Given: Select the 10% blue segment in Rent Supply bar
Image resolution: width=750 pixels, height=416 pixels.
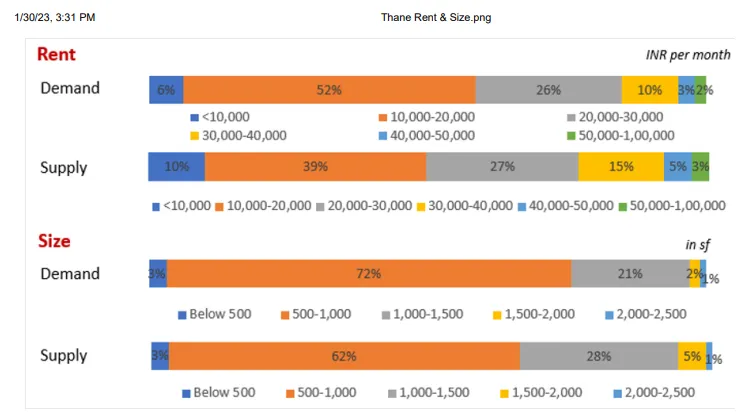Looking at the screenshot, I should point(176,166).
